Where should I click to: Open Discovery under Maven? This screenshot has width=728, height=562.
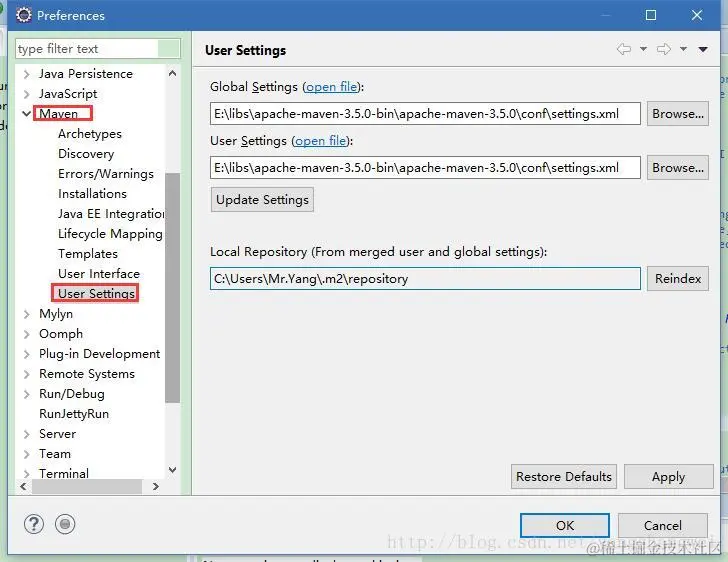(x=86, y=154)
